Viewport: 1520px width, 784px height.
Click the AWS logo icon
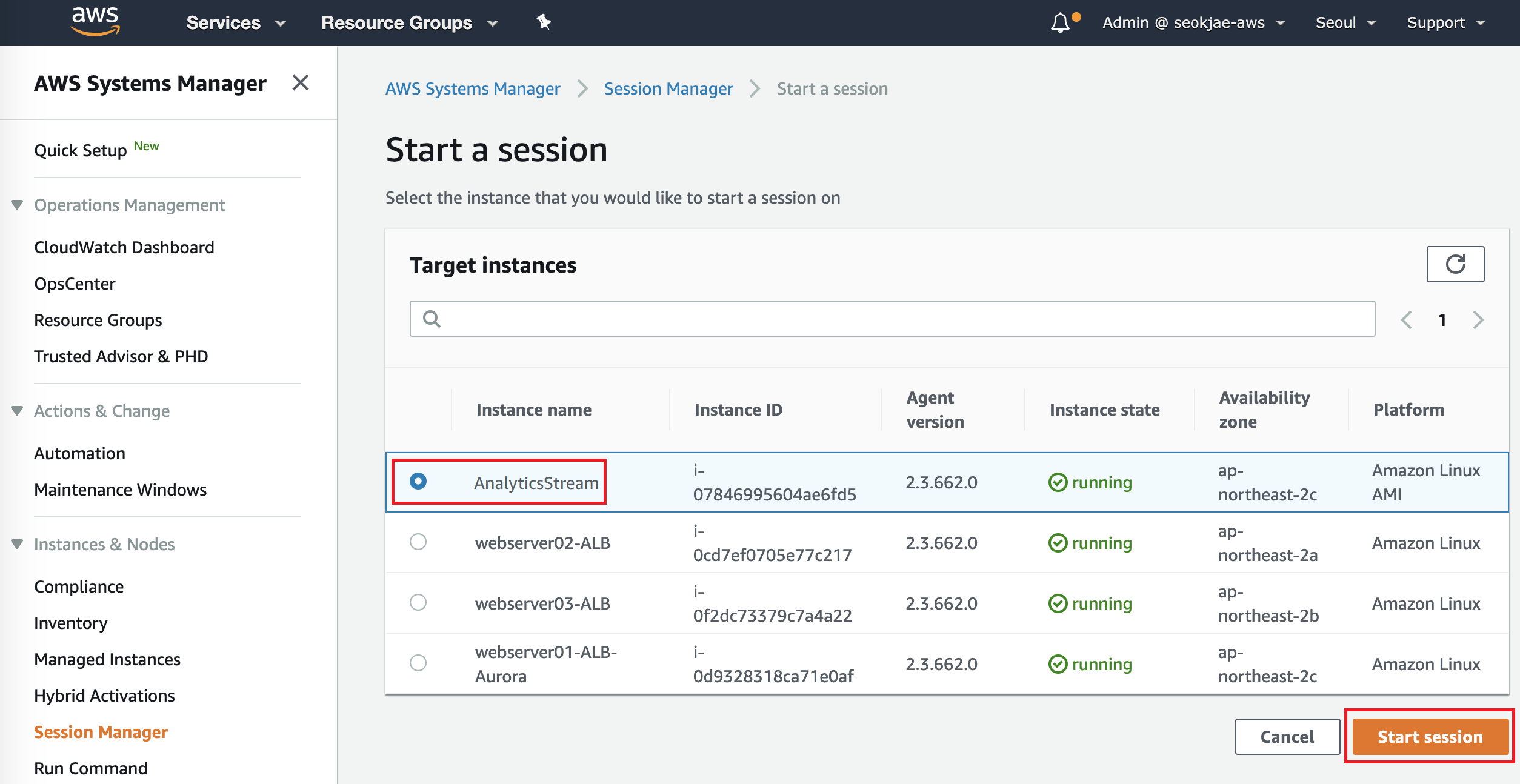tap(95, 22)
